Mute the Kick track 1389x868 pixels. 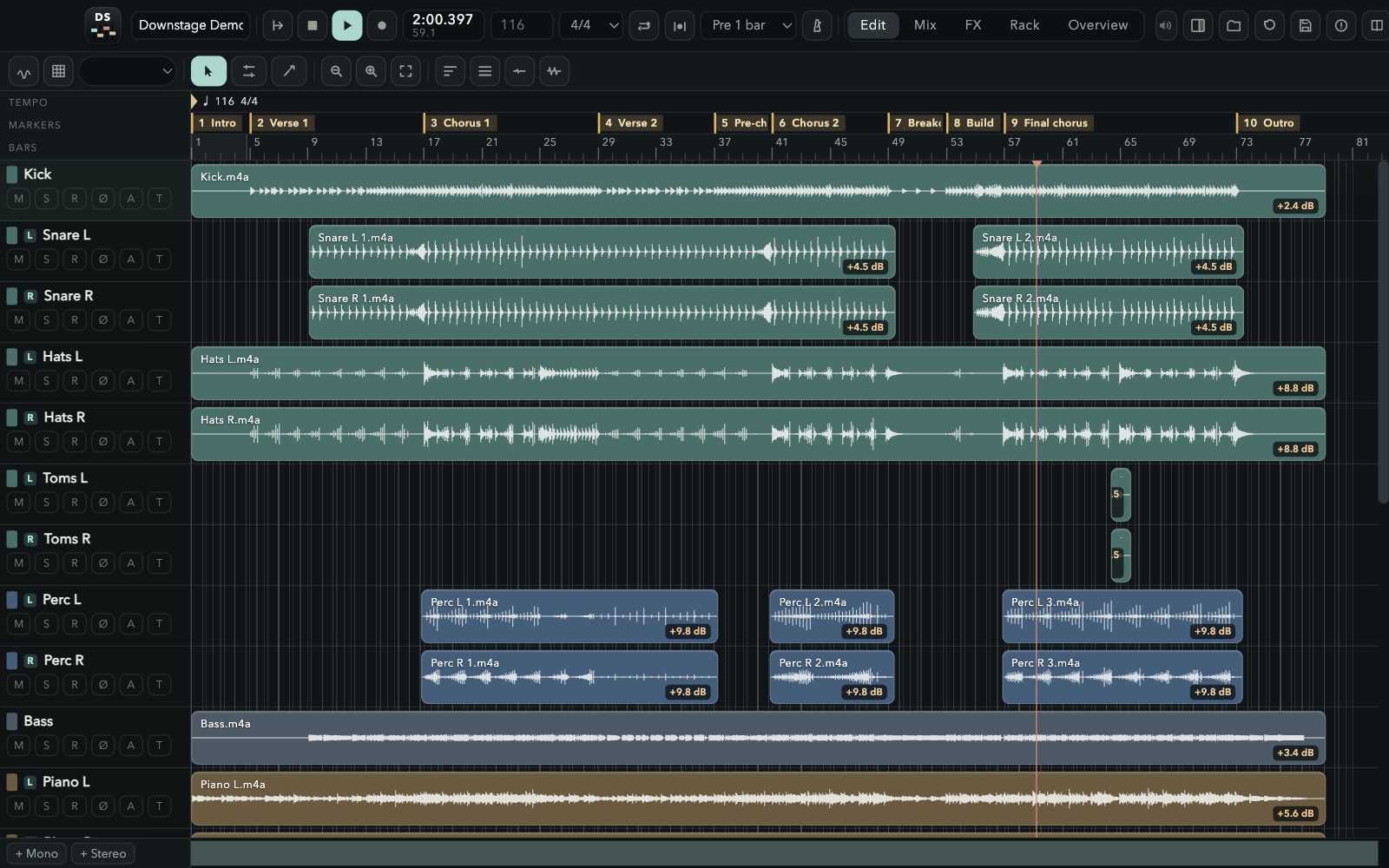(x=19, y=199)
